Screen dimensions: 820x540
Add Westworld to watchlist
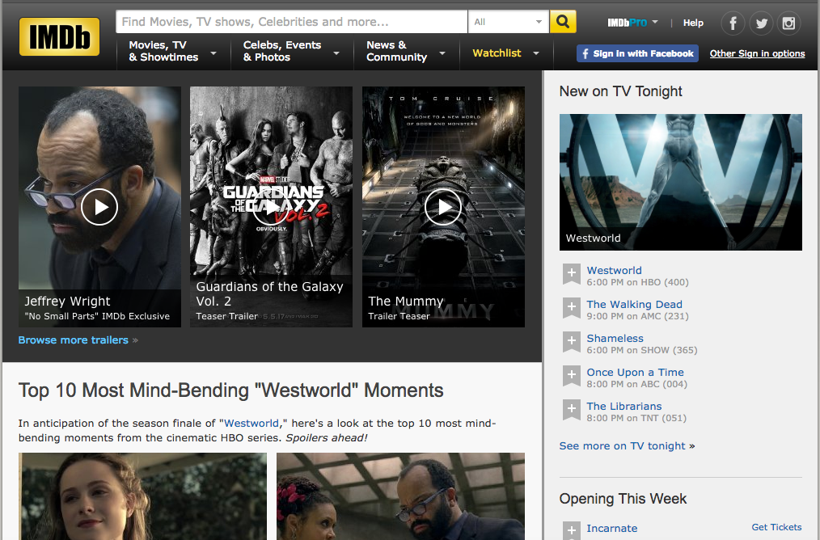572,274
